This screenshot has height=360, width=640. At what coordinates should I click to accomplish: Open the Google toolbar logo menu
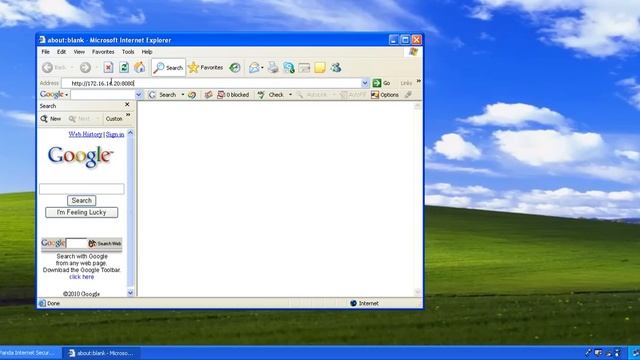pos(54,95)
